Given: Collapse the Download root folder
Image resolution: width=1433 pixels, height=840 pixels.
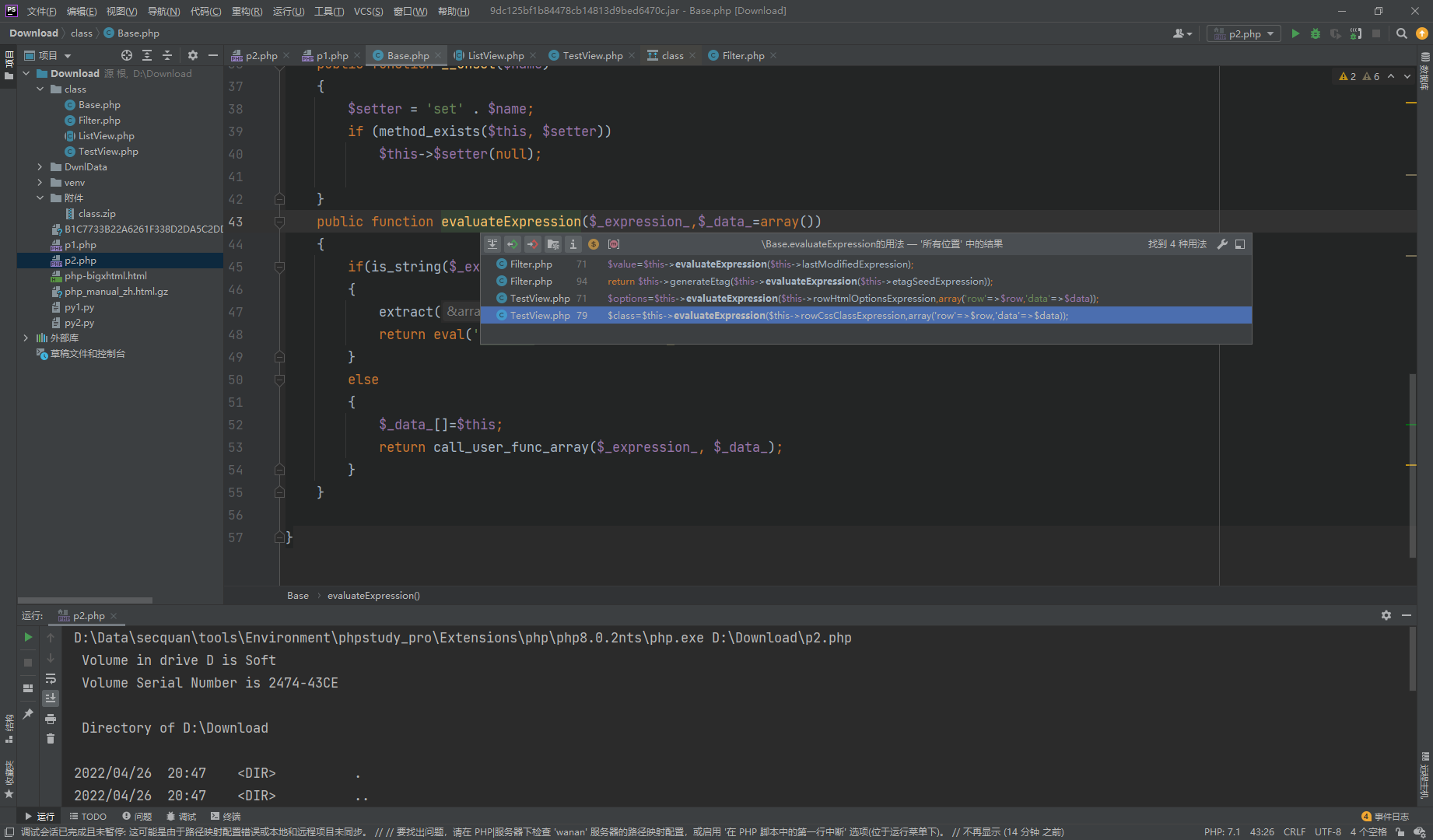Looking at the screenshot, I should pyautogui.click(x=26, y=73).
